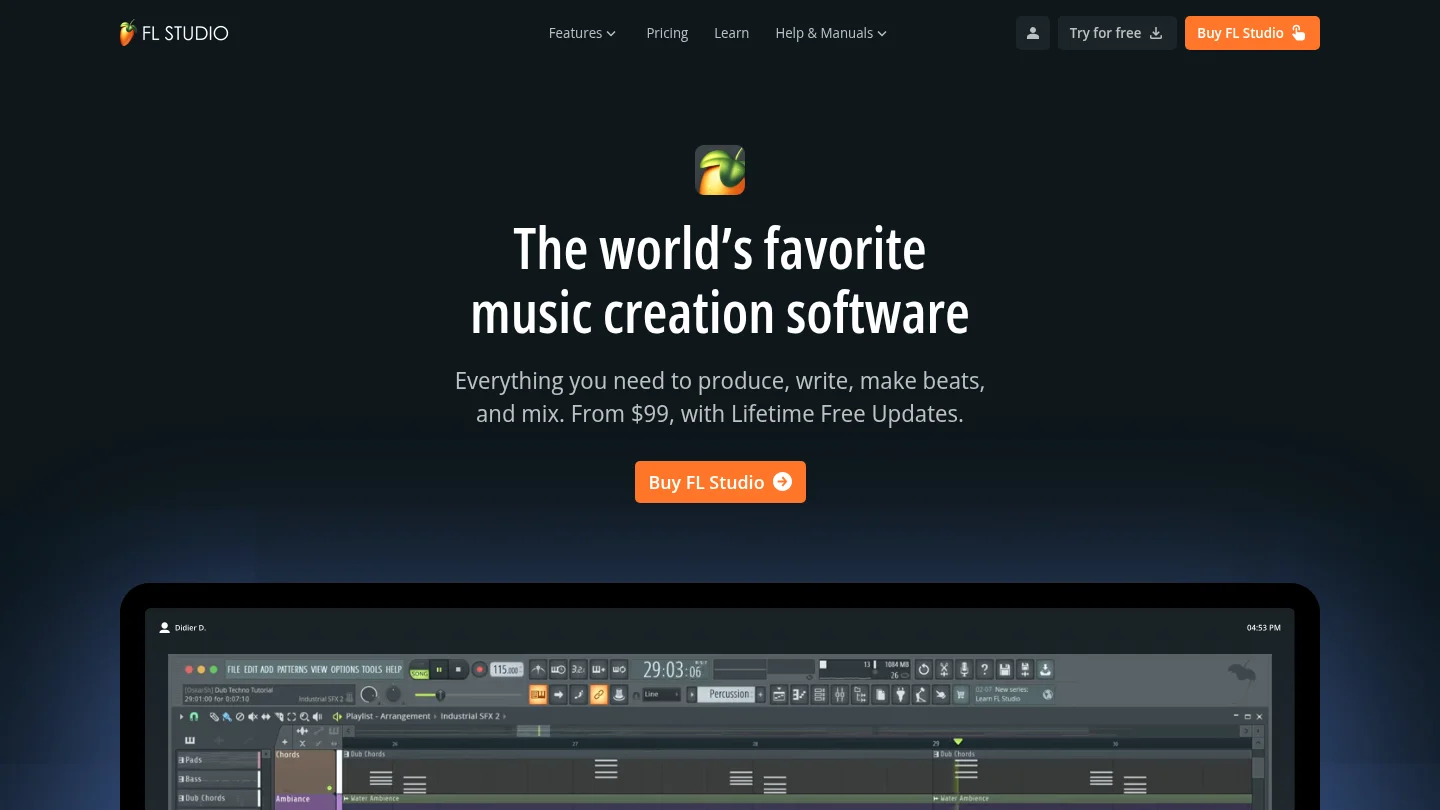Select the playlist Slip tool icon
This screenshot has width=1440, height=810.
tap(266, 716)
